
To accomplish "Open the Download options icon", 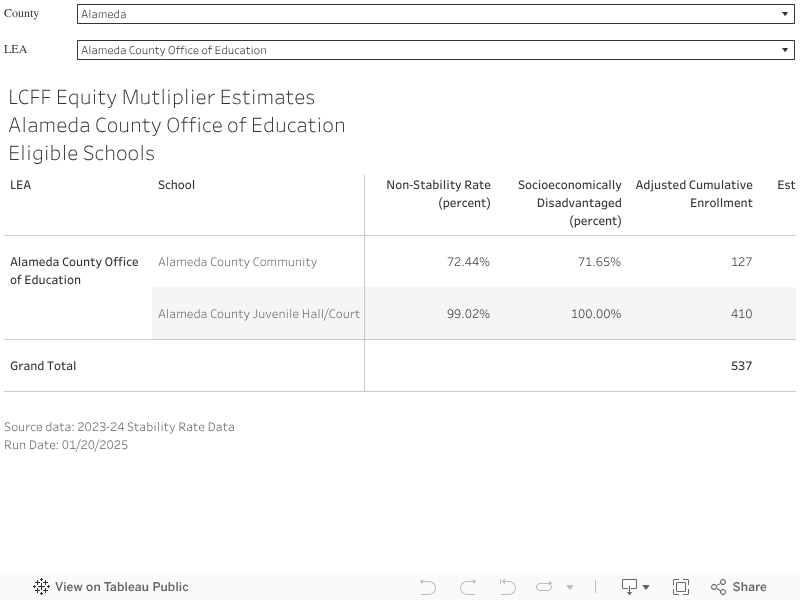I will pos(635,587).
